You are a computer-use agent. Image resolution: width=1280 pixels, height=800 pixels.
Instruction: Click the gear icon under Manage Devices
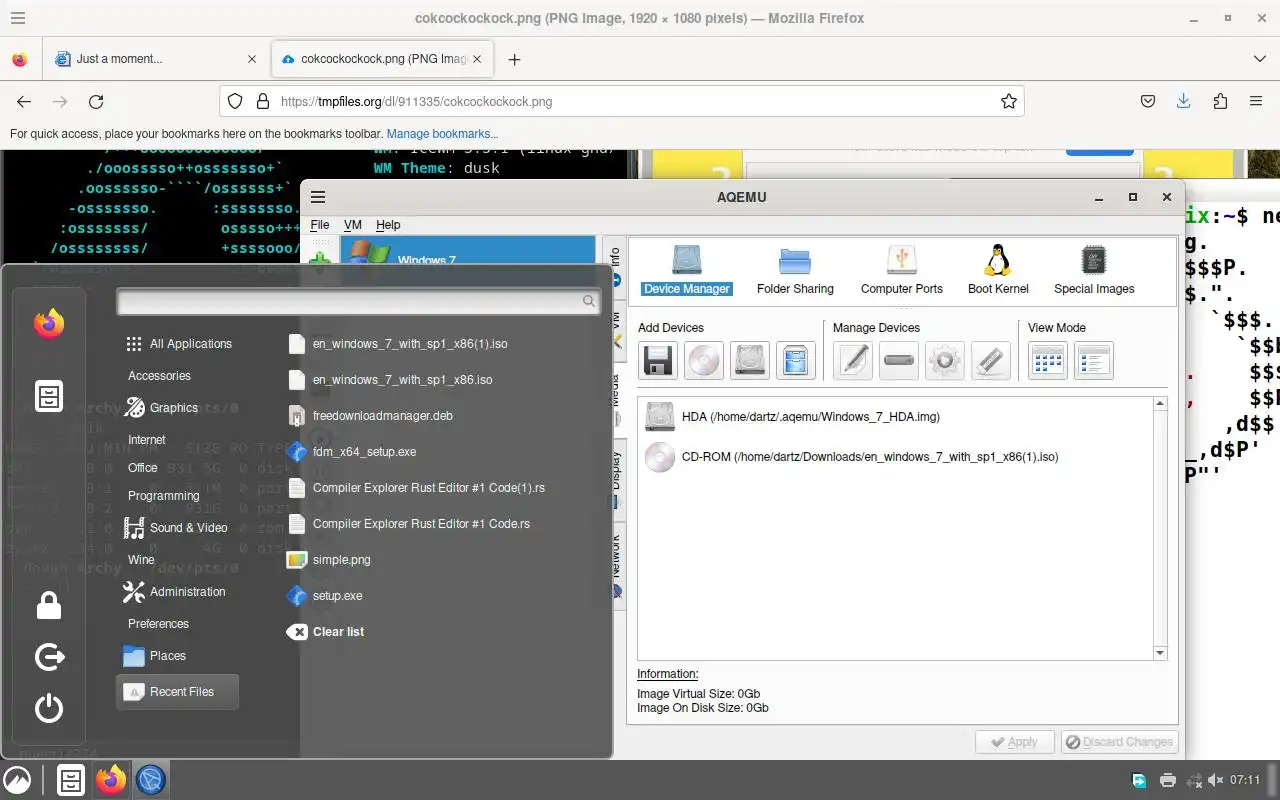click(945, 361)
